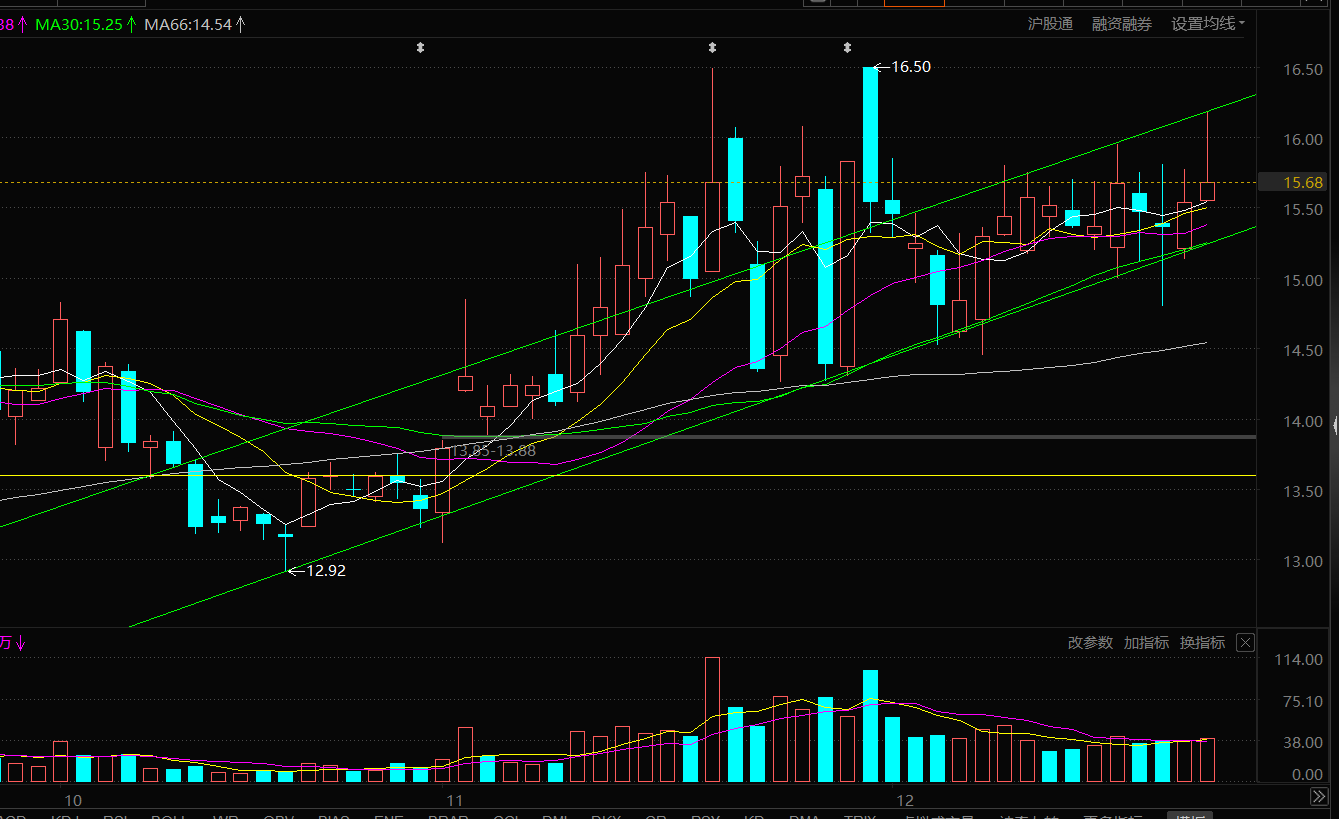The image size is (1339, 819).
Task: Open 沪股通 link
Action: [1050, 24]
